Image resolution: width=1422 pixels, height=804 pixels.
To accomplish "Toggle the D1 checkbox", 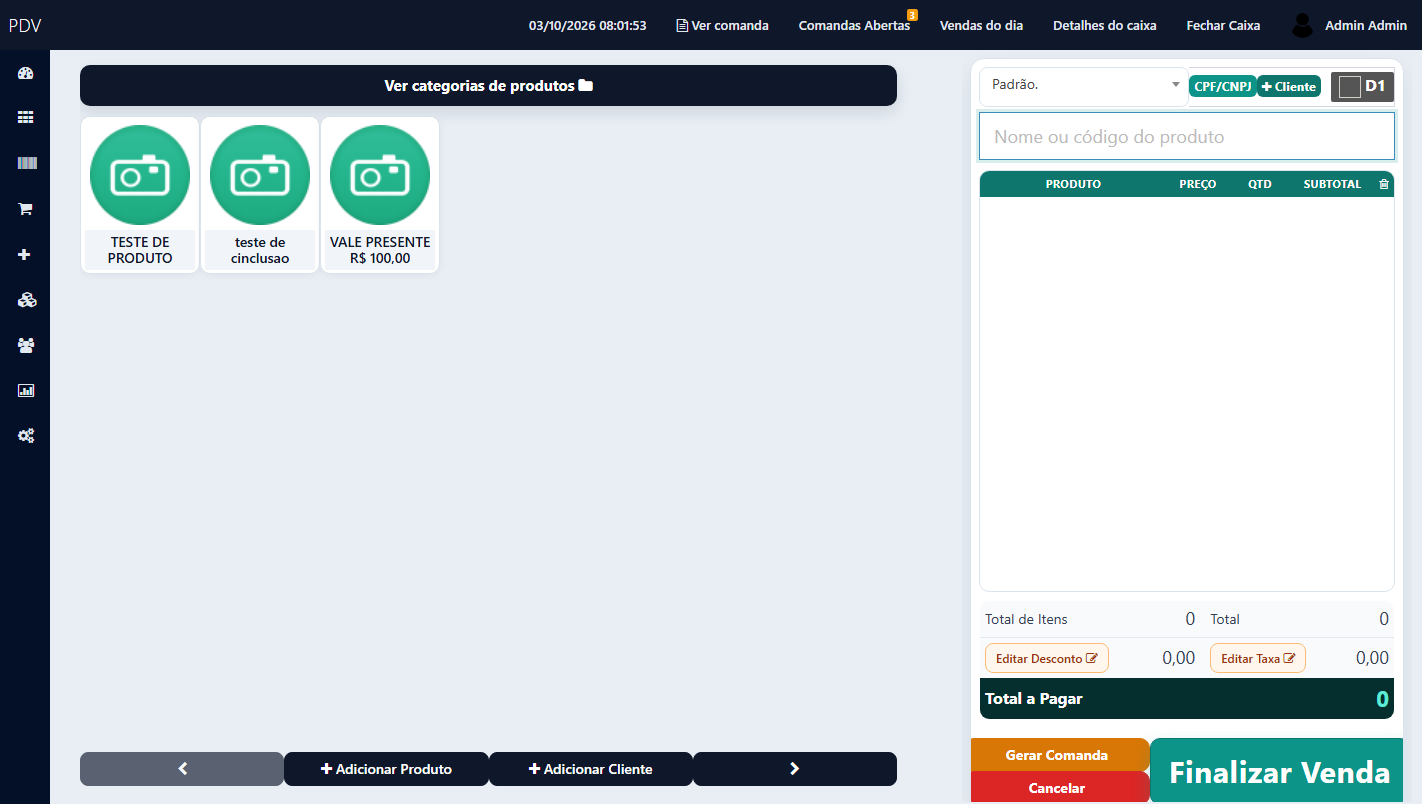I will tap(1350, 87).
